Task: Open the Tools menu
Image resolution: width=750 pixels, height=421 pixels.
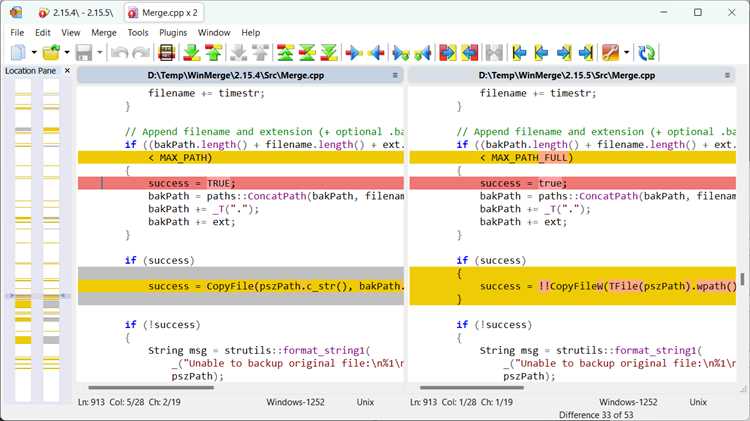Action: point(138,33)
